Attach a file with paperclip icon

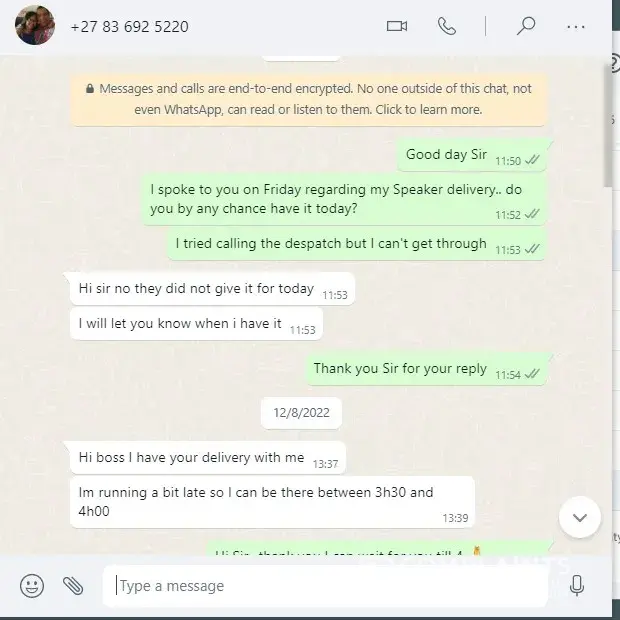73,586
